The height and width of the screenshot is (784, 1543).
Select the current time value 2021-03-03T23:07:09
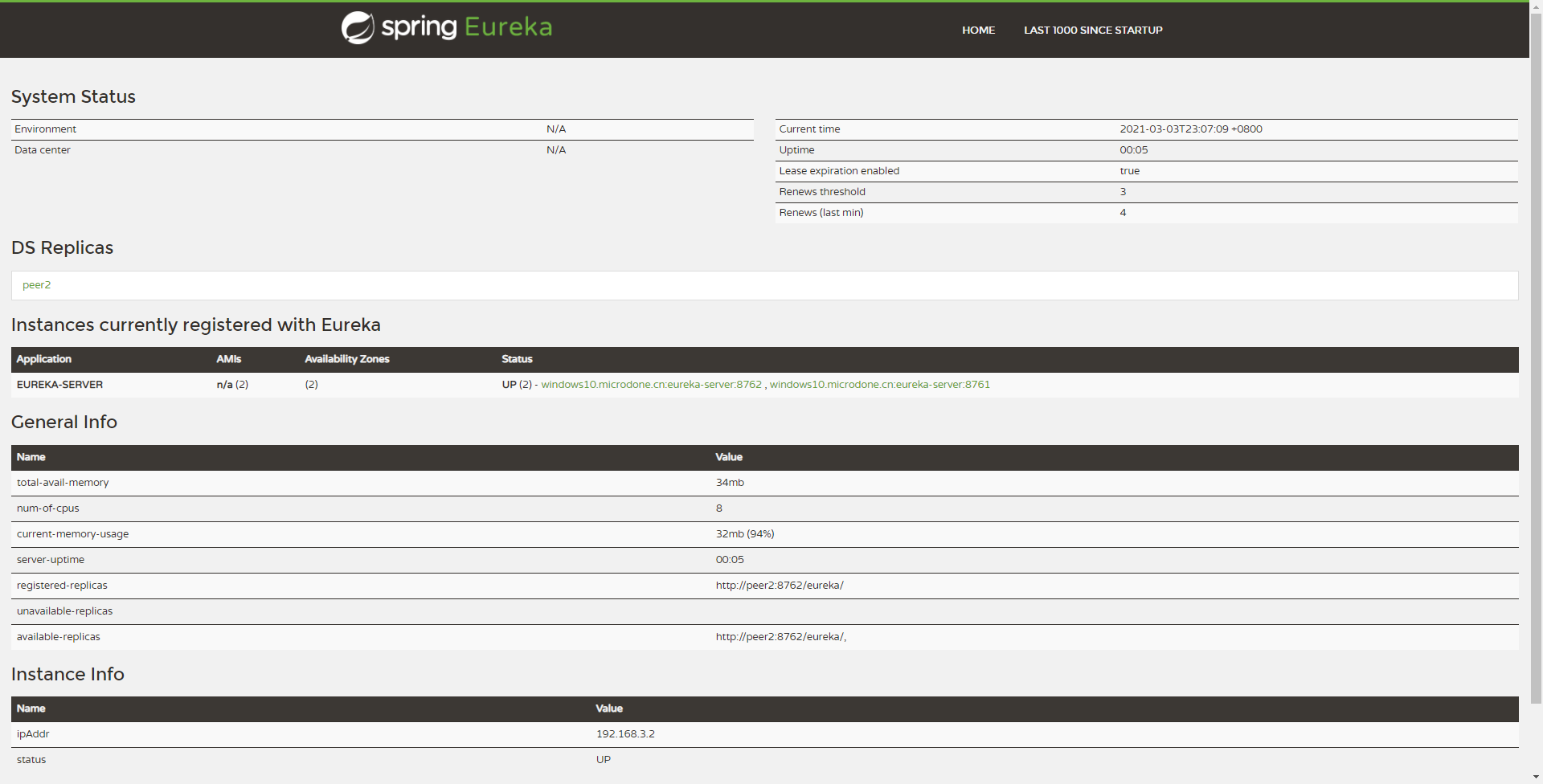pyautogui.click(x=1191, y=129)
